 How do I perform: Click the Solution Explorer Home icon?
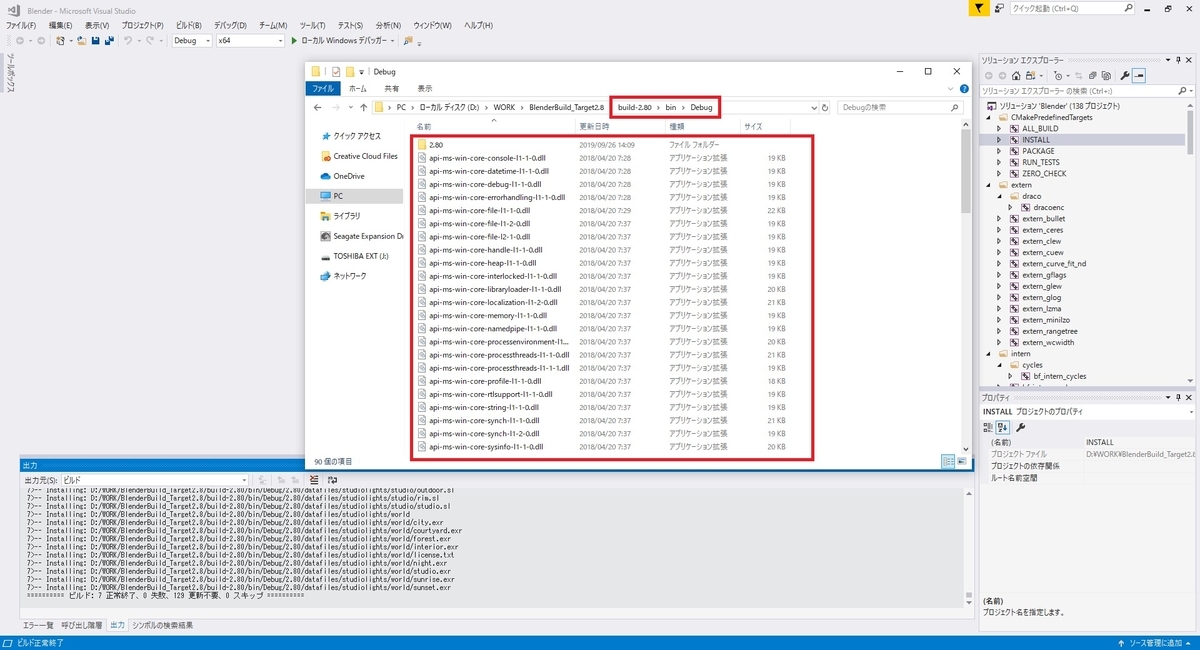(1016, 76)
